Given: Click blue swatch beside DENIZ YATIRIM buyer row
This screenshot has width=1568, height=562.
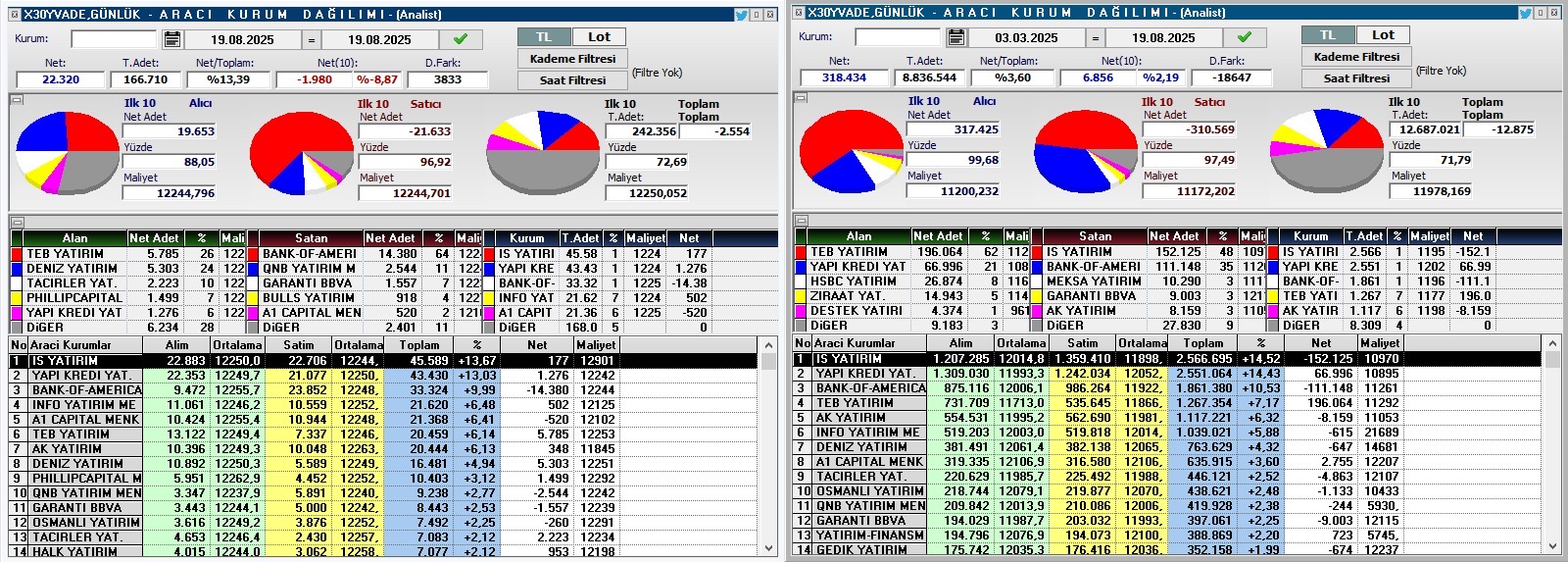Looking at the screenshot, I should 17,269.
